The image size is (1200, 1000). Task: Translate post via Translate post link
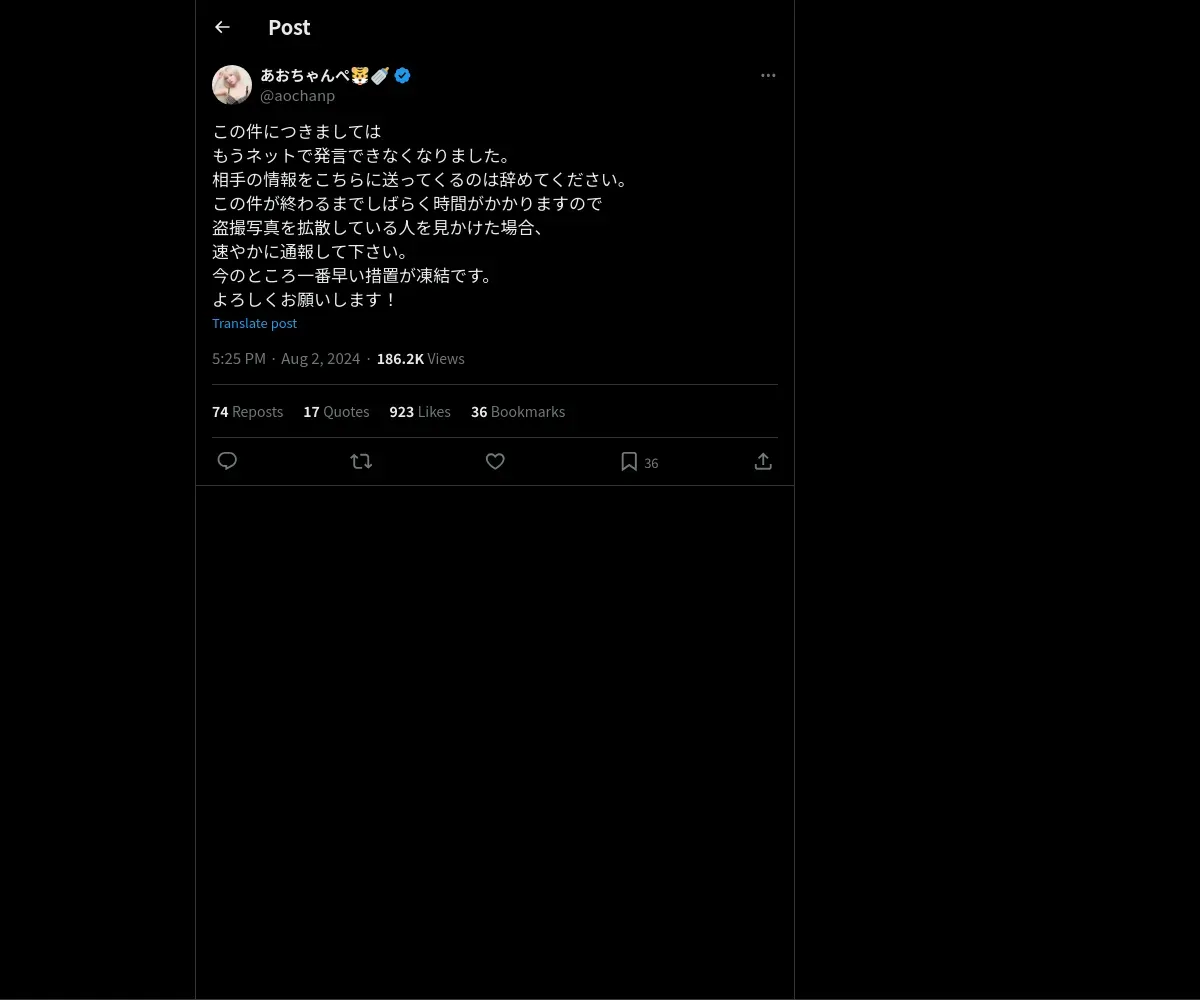pos(254,323)
